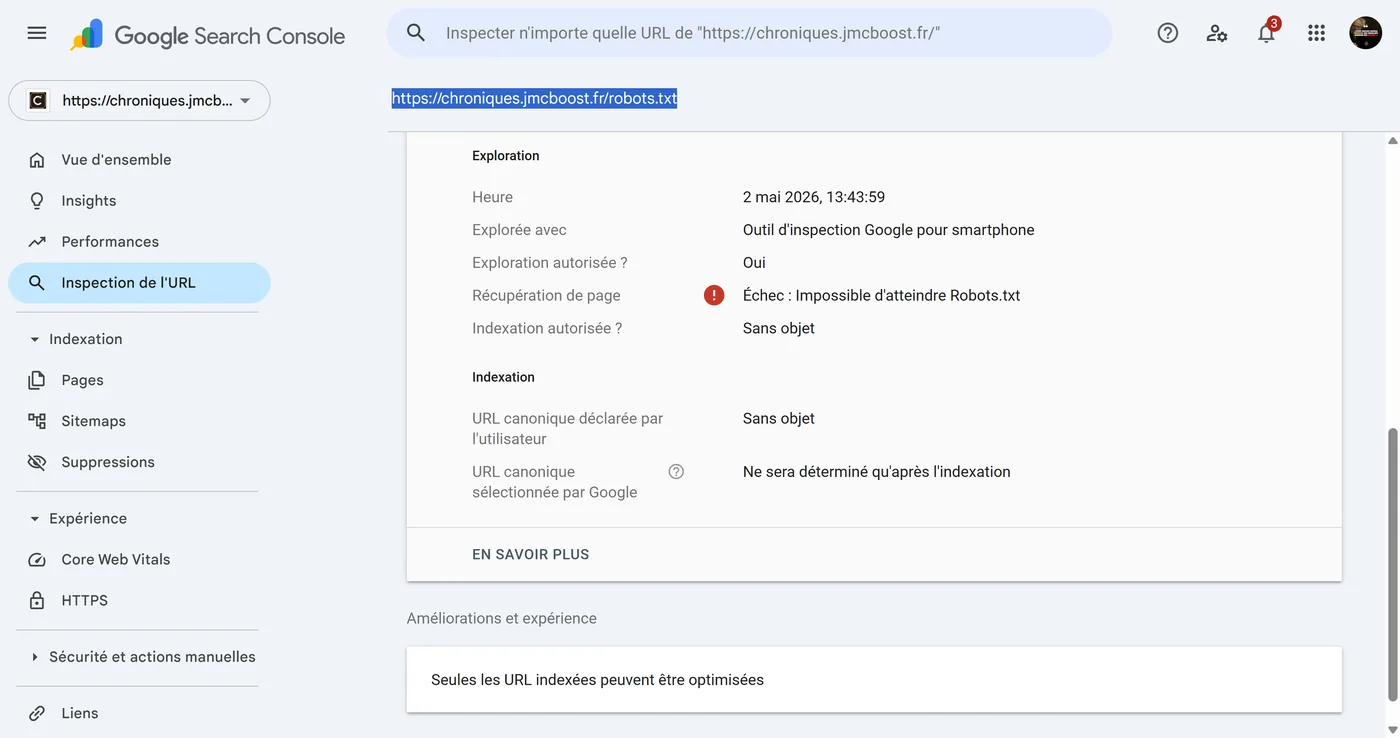
Task: Collapse the Indexation section
Action: click(x=76, y=339)
